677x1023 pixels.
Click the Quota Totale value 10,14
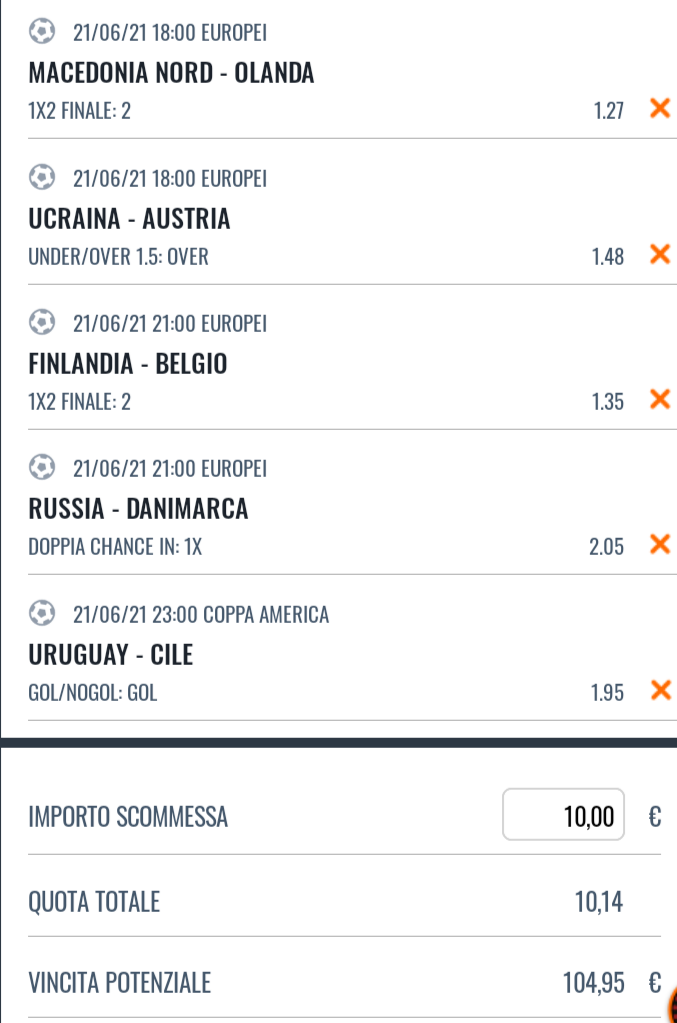(598, 902)
